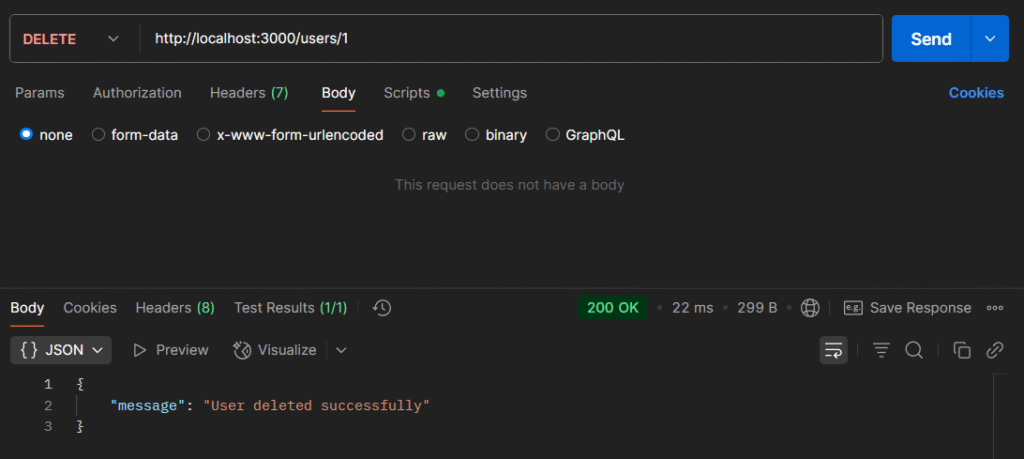Copy the response body to clipboard
The width and height of the screenshot is (1024, 459).
pos(962,351)
